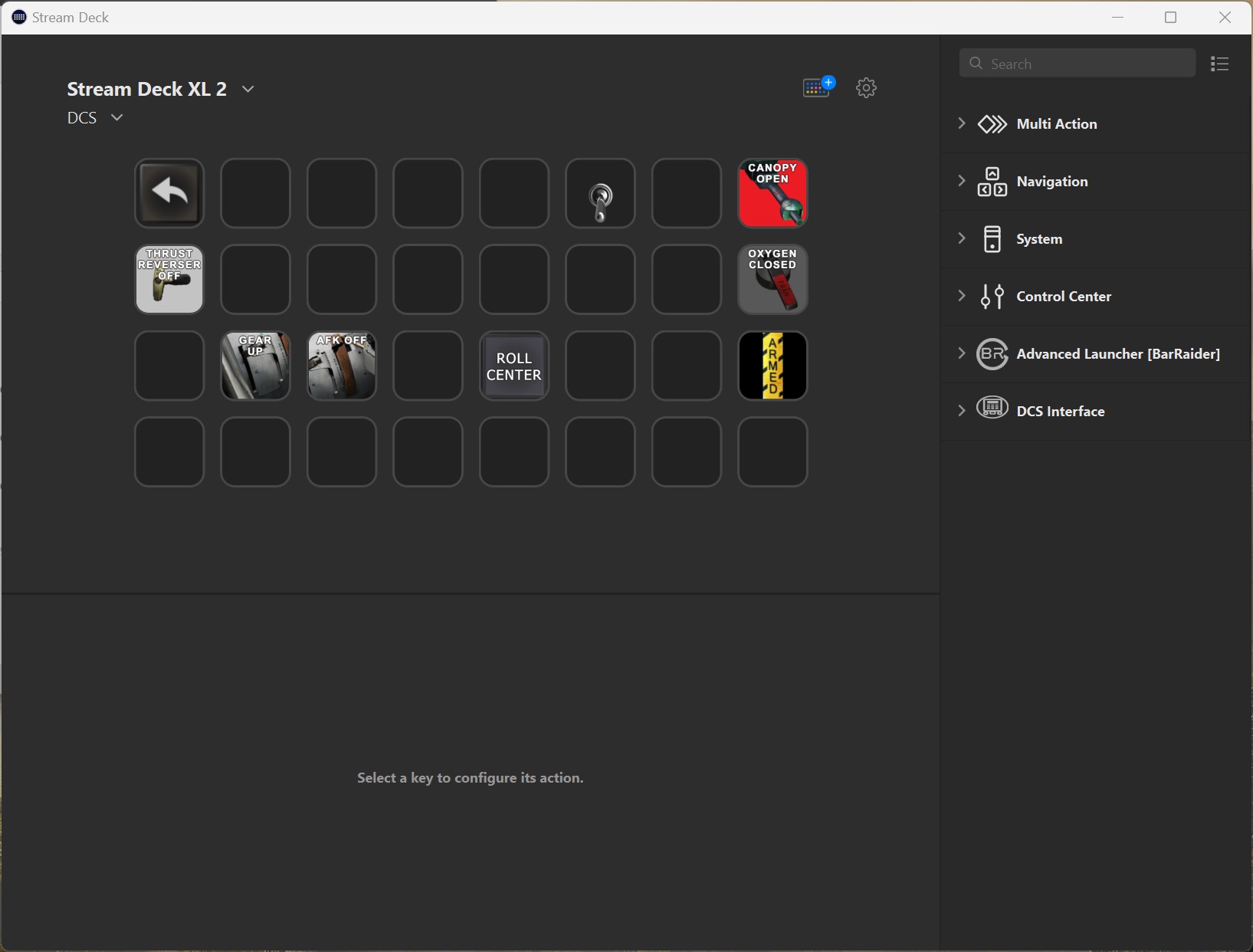Select the Roll Center key
1253x952 pixels.
click(x=514, y=366)
